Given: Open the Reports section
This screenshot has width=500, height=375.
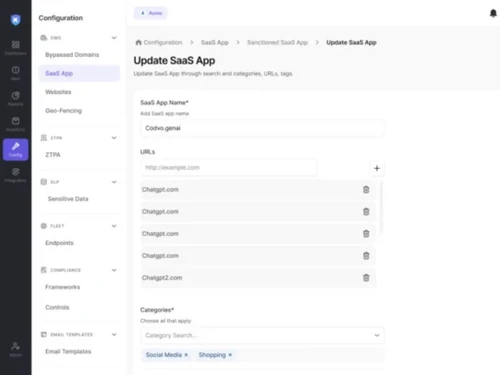Looking at the screenshot, I should click(x=15, y=99).
